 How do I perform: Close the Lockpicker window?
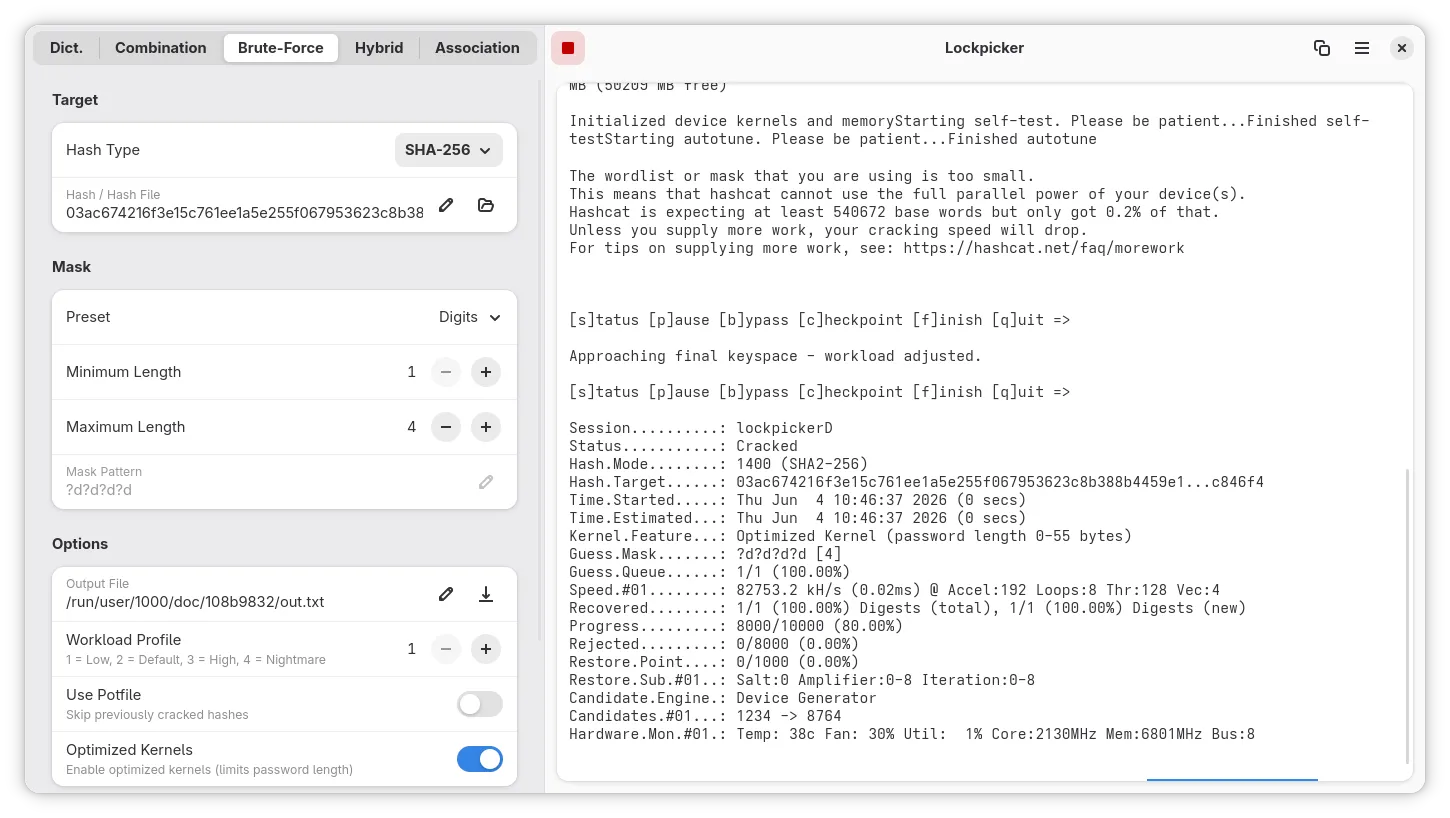[x=1402, y=48]
